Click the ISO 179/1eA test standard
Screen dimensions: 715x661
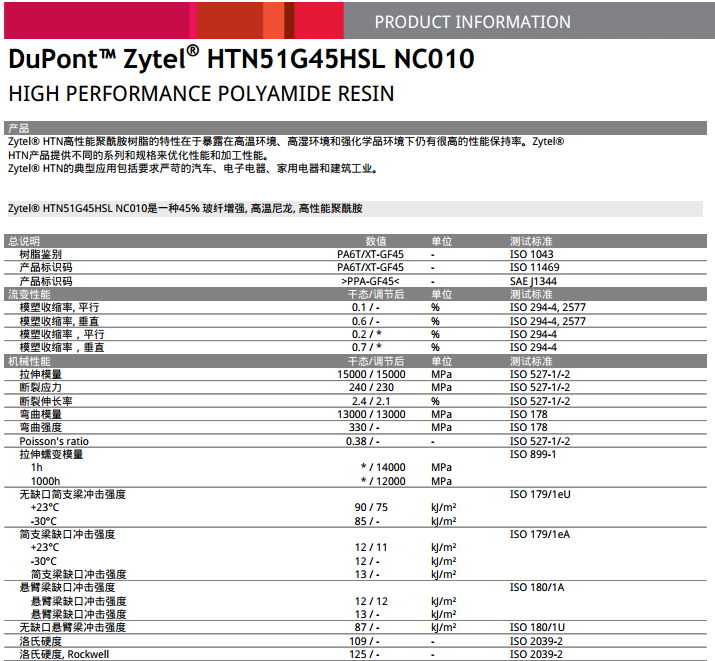click(x=539, y=534)
